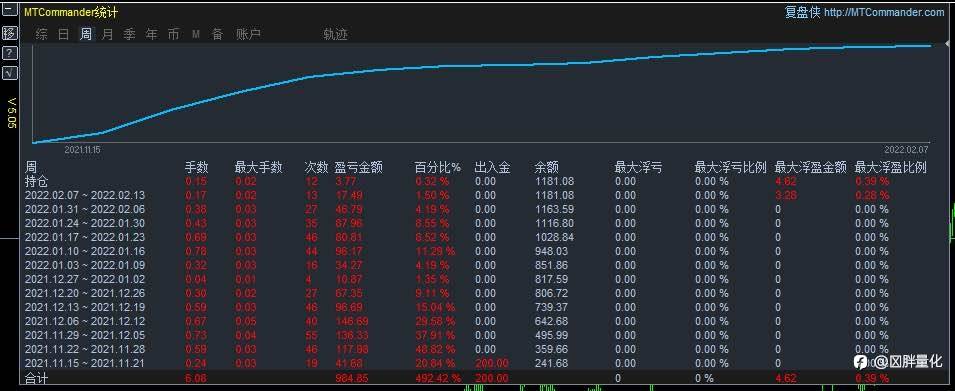Click the 出入金 column header

pos(492,167)
